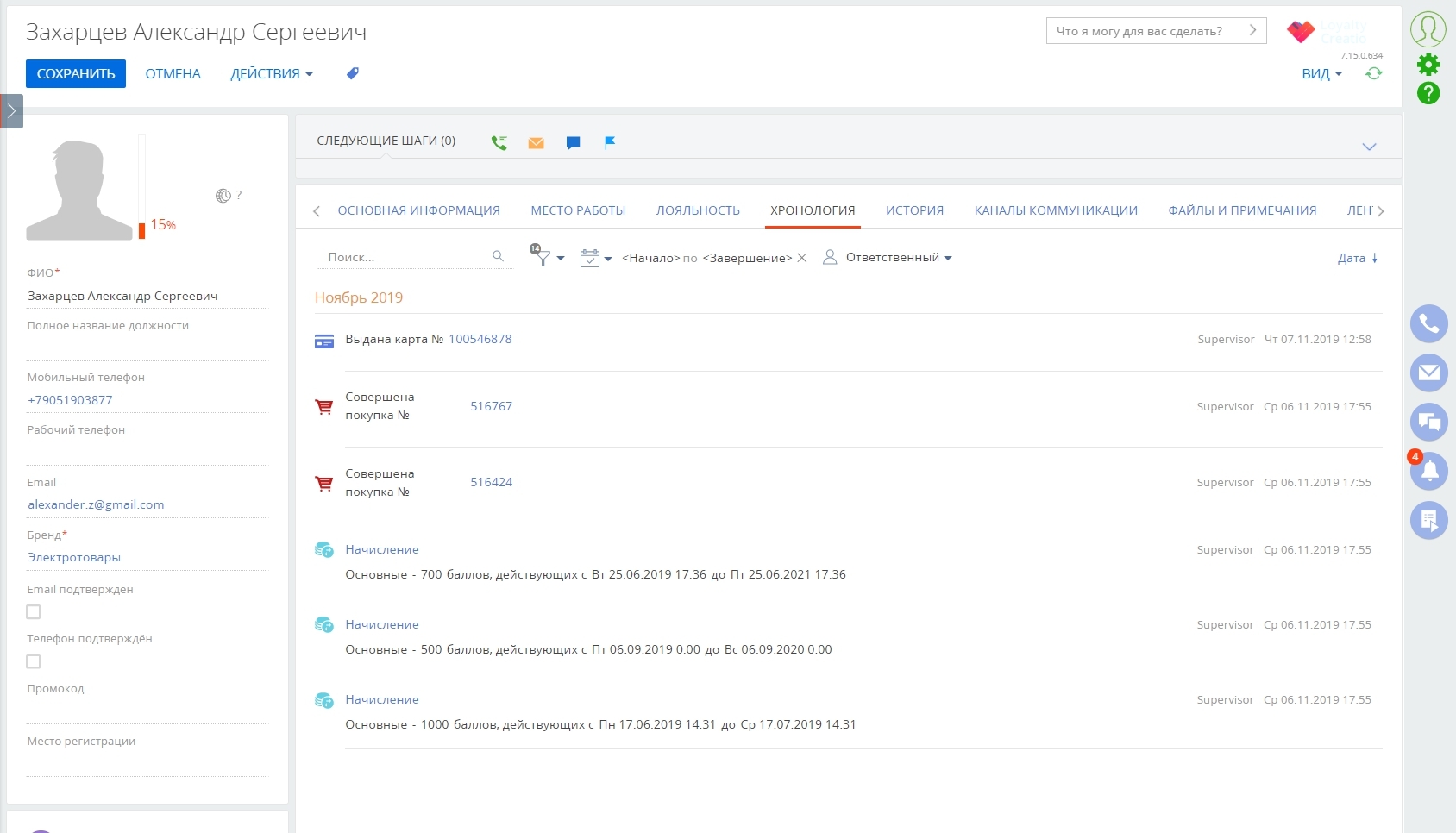1456x833 pixels.
Task: Click the Полное название должности field
Action: click(147, 348)
